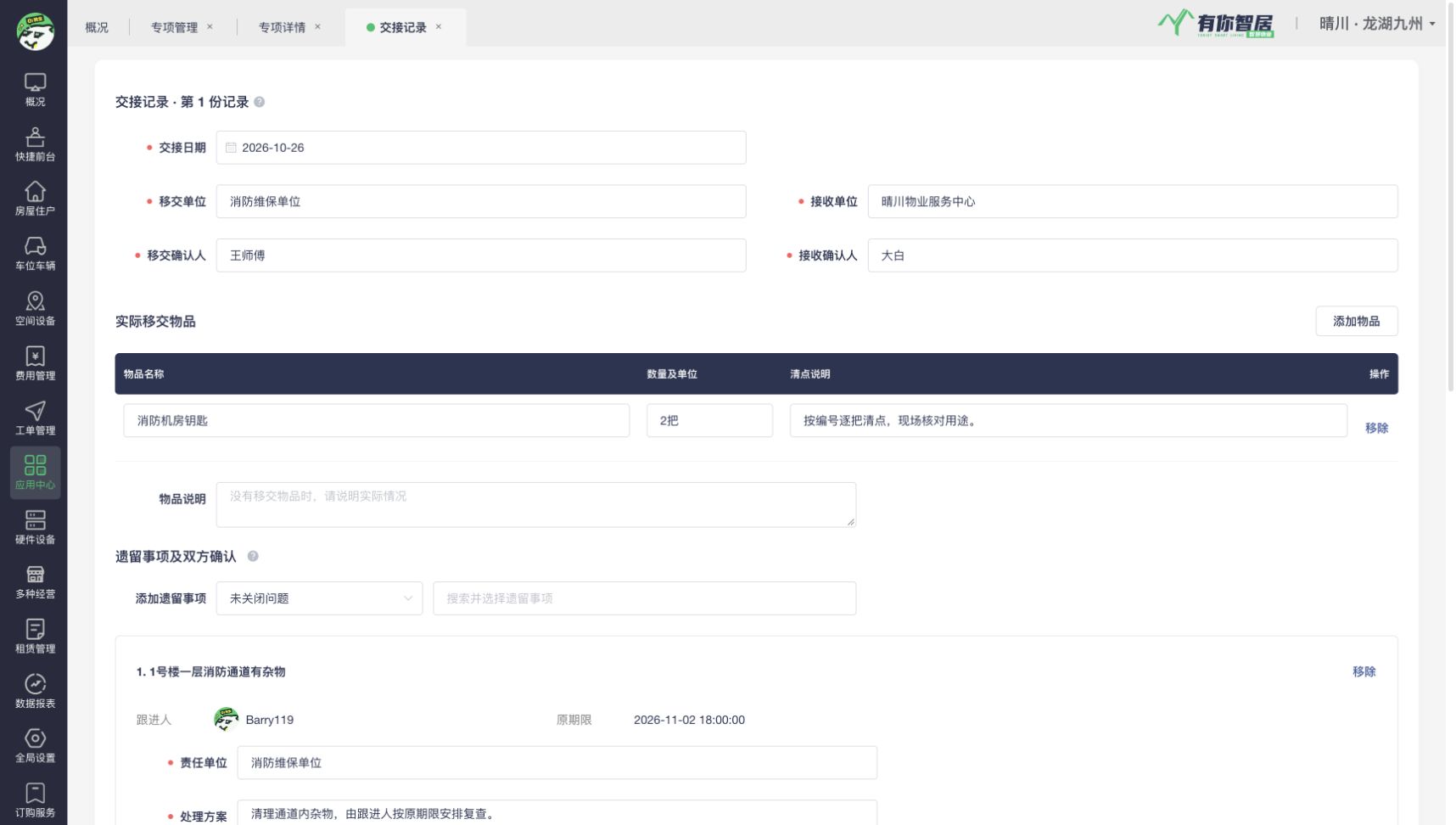The width and height of the screenshot is (1456, 825).
Task: Open 多种经营 sidebar section
Action: (x=35, y=582)
